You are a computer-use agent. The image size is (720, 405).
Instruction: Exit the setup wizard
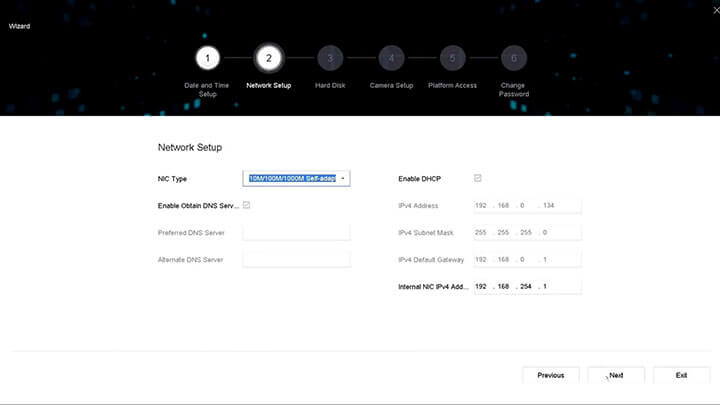[681, 375]
